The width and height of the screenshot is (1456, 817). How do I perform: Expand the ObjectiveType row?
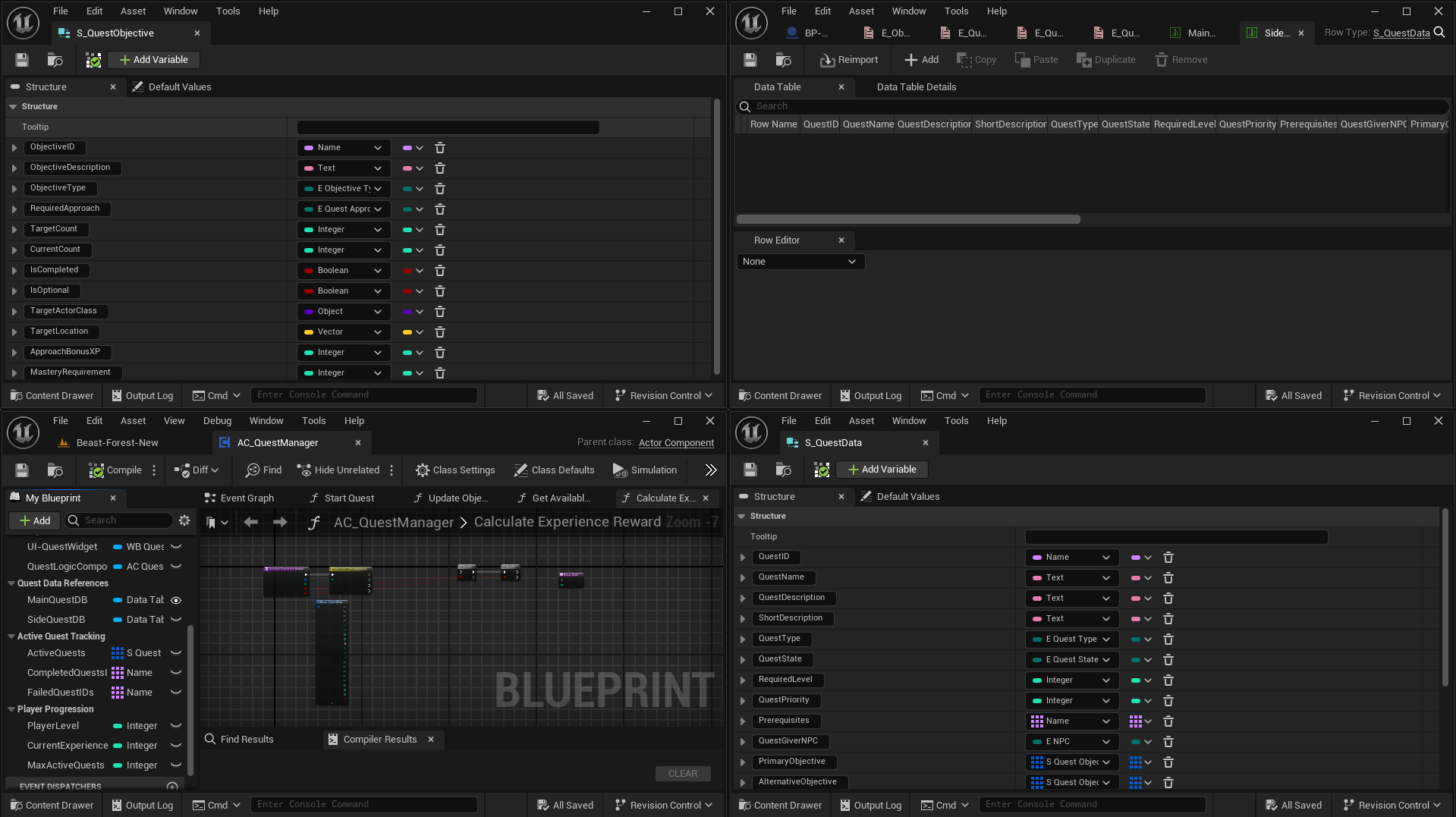(x=14, y=189)
